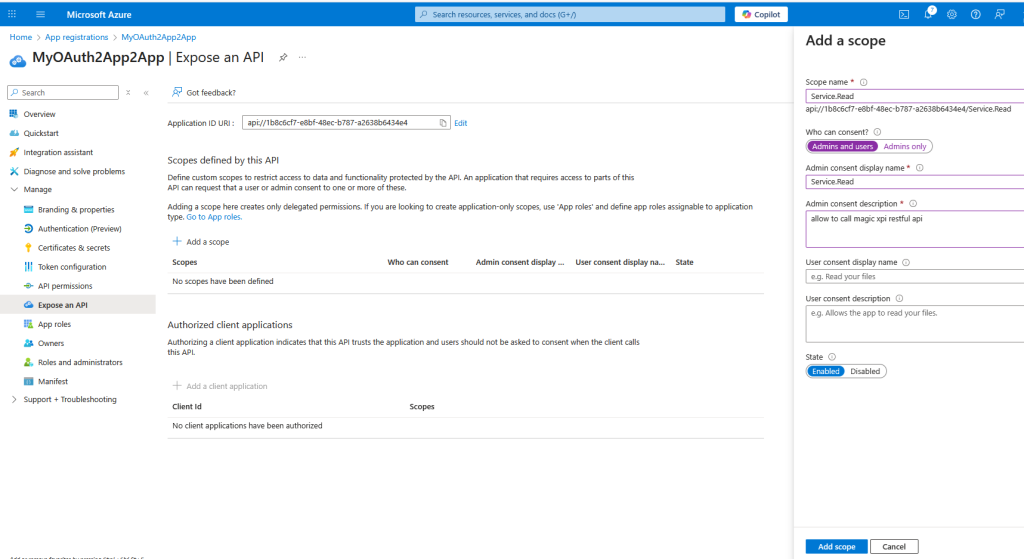Screen dimensions: 1024x559
Task: Open the Settings gear in top bar
Action: pyautogui.click(x=952, y=14)
